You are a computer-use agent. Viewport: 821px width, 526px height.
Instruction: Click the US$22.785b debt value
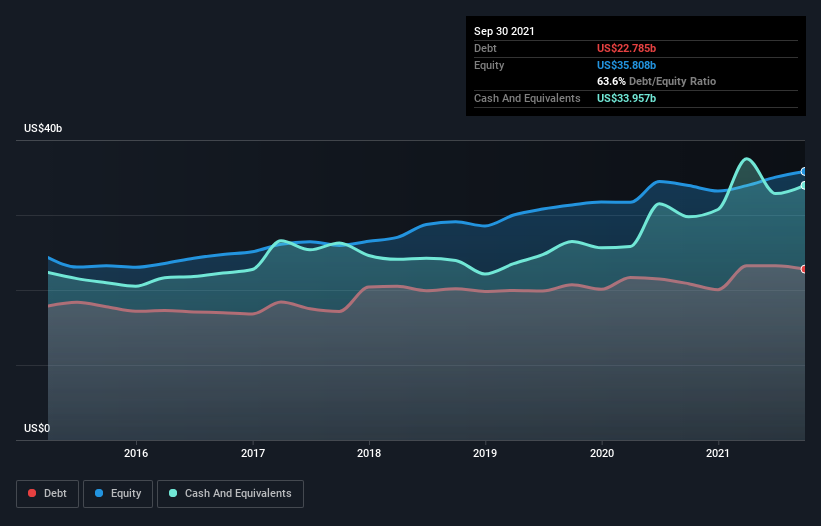(x=626, y=48)
